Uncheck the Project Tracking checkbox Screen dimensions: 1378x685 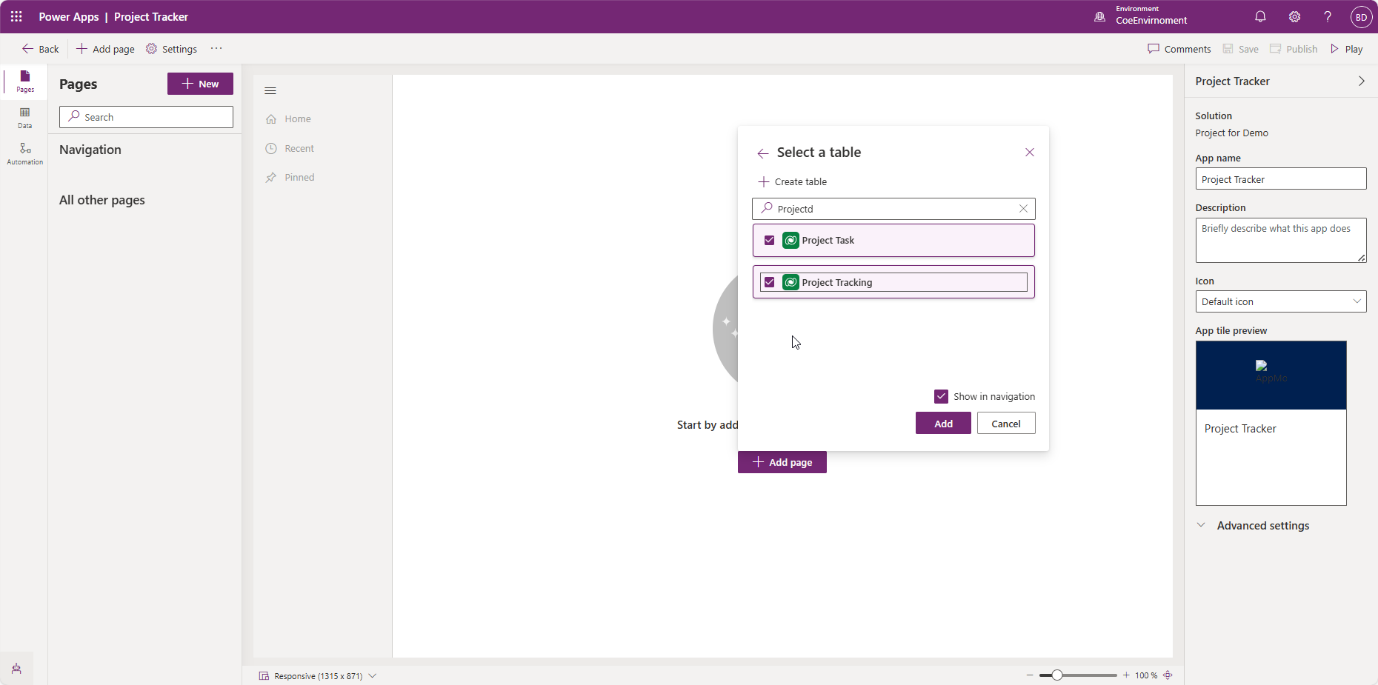point(769,282)
